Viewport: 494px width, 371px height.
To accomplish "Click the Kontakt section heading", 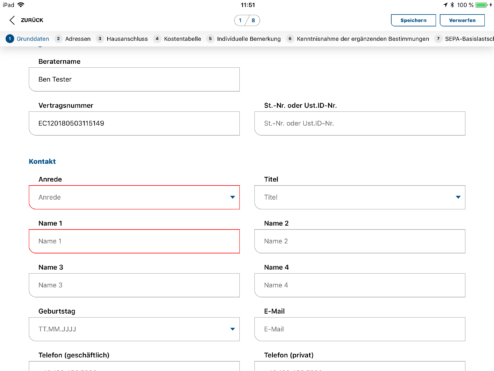I will click(x=42, y=161).
